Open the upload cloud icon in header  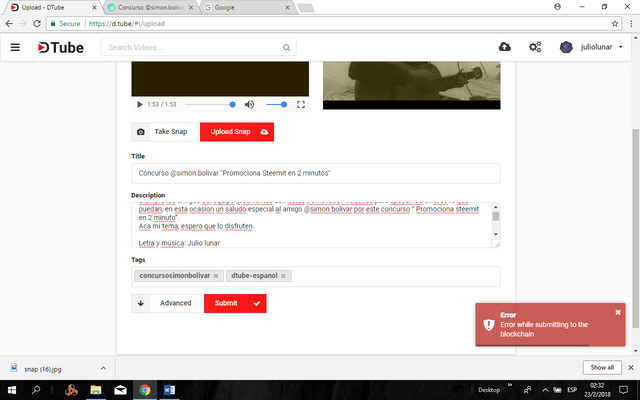pos(505,47)
